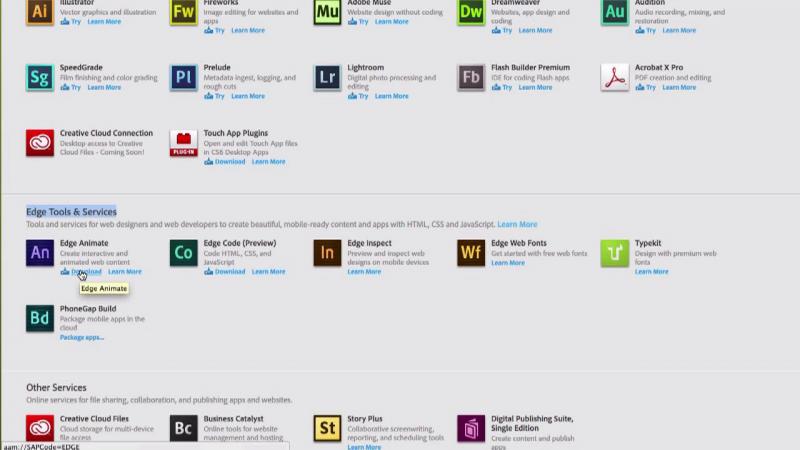
Task: Click Download link under Touch App Plugins
Action: (229, 162)
